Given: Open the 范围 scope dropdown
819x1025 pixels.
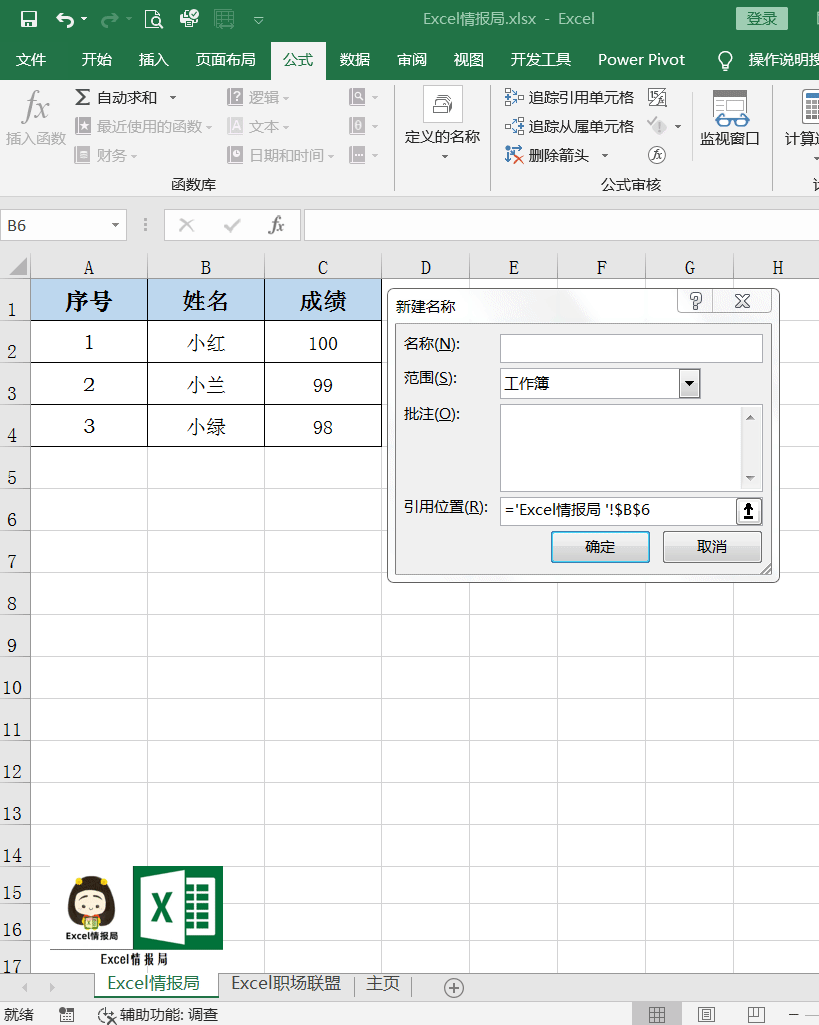Looking at the screenshot, I should click(689, 383).
